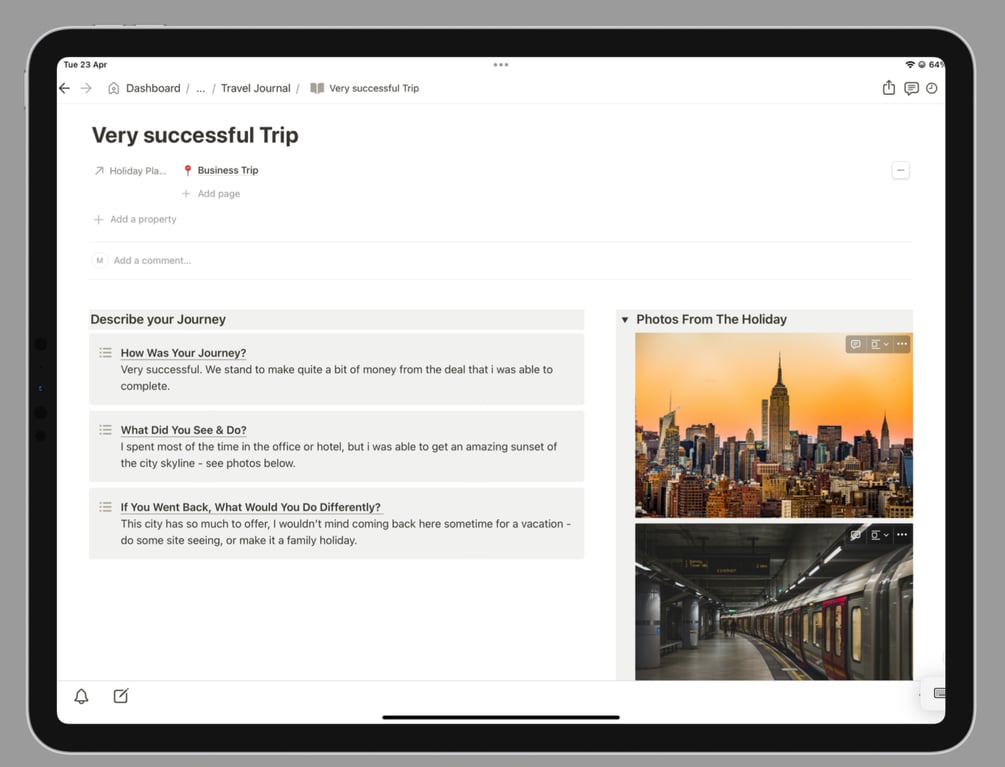The width and height of the screenshot is (1005, 767).
Task: Open page history clock icon
Action: pos(931,88)
